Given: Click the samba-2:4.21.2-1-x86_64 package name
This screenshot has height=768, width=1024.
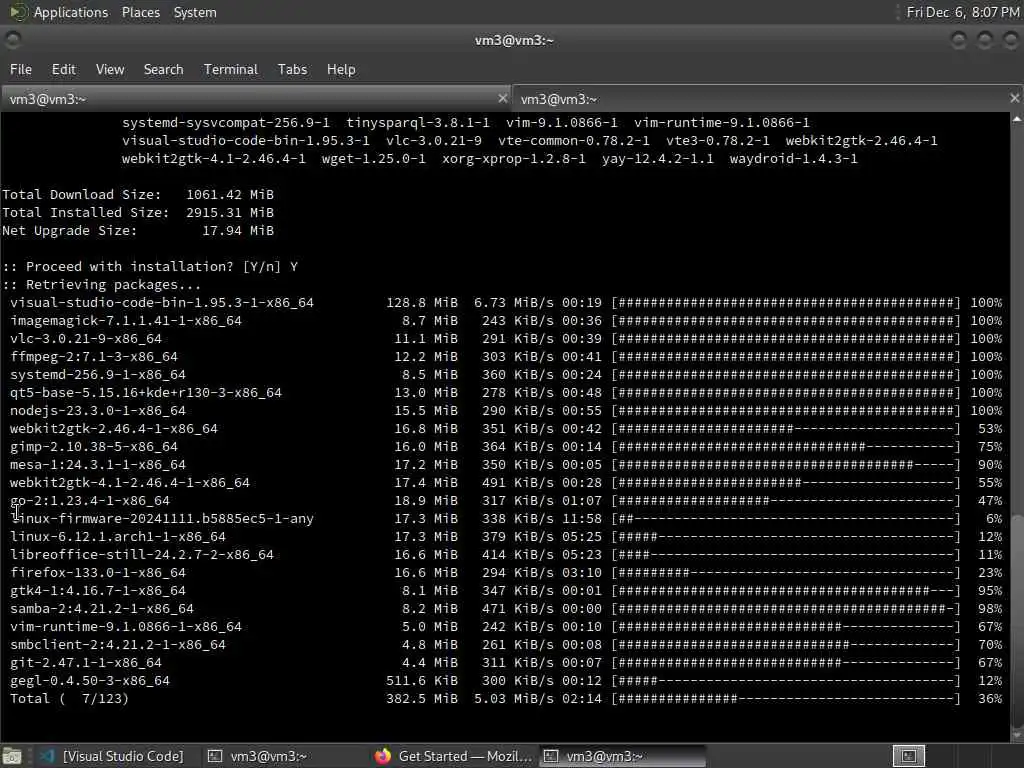Looking at the screenshot, I should [101, 609].
